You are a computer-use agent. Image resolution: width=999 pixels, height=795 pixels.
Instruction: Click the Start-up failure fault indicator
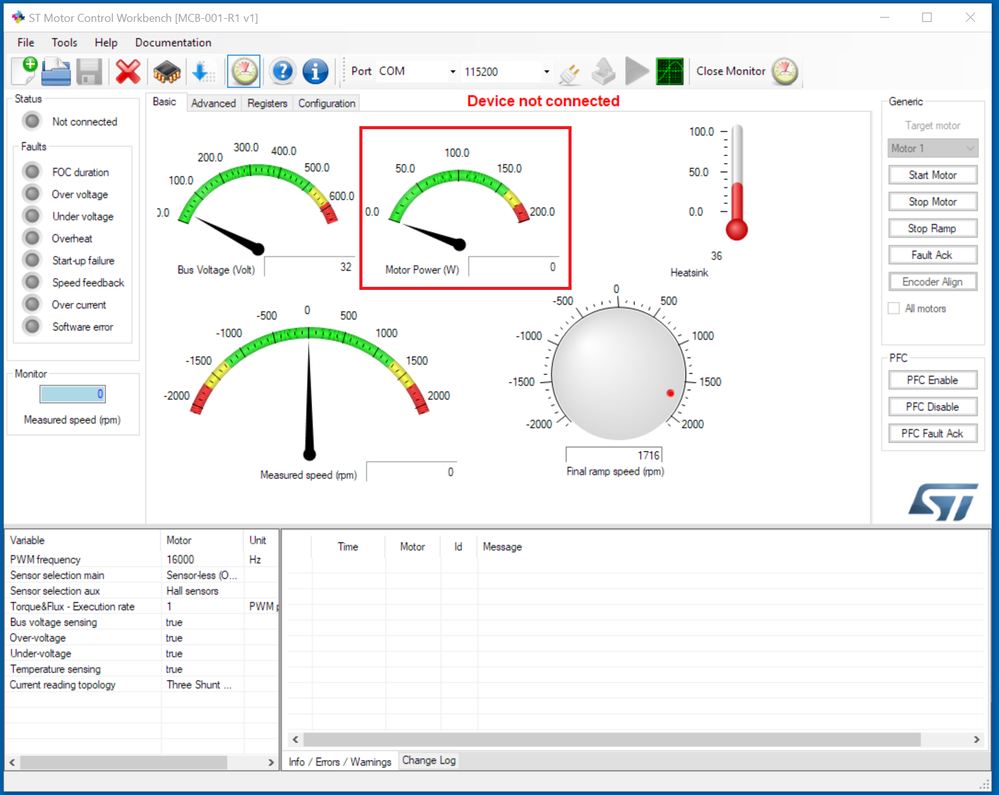(31, 260)
